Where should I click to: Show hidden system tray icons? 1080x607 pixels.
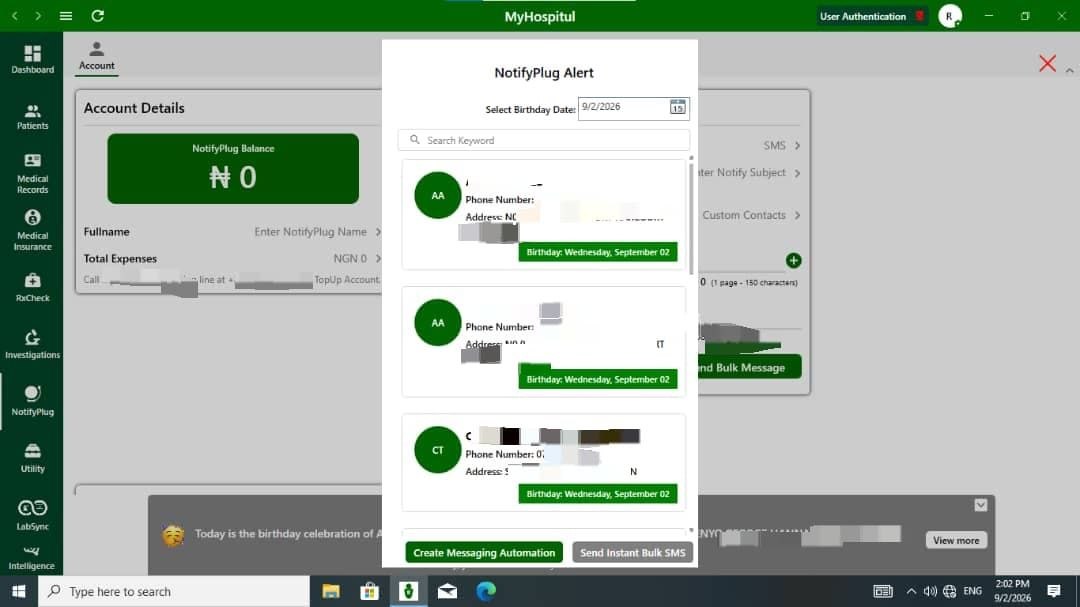tap(911, 591)
